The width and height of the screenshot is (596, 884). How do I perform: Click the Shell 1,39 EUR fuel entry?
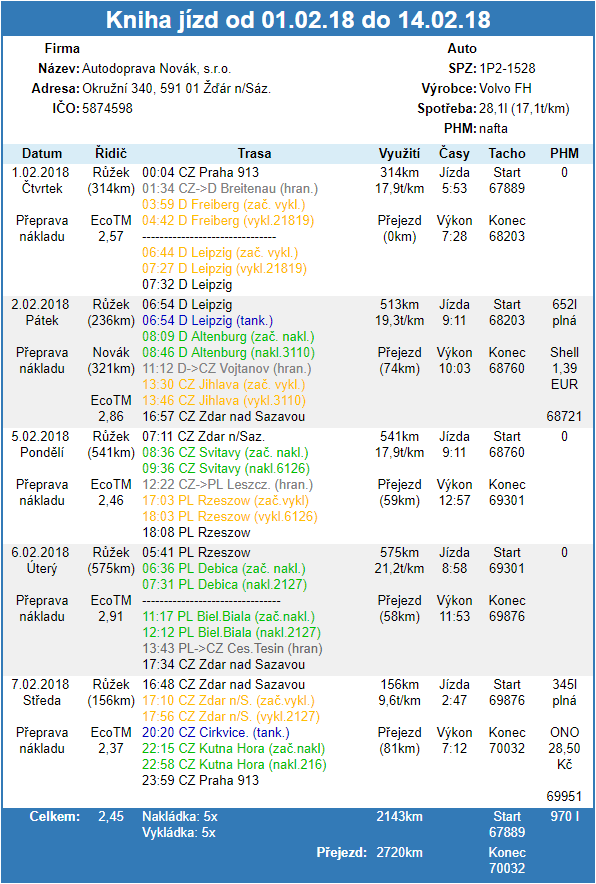pyautogui.click(x=564, y=368)
